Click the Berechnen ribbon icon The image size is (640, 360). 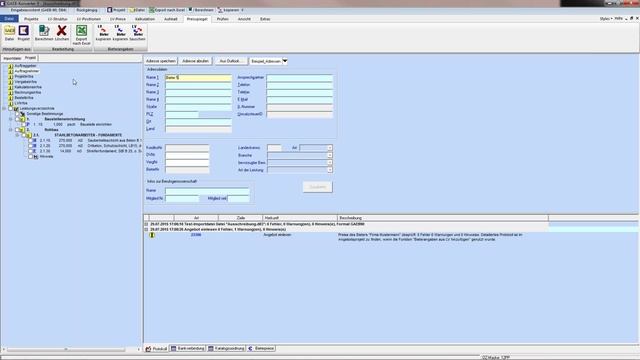[44, 33]
